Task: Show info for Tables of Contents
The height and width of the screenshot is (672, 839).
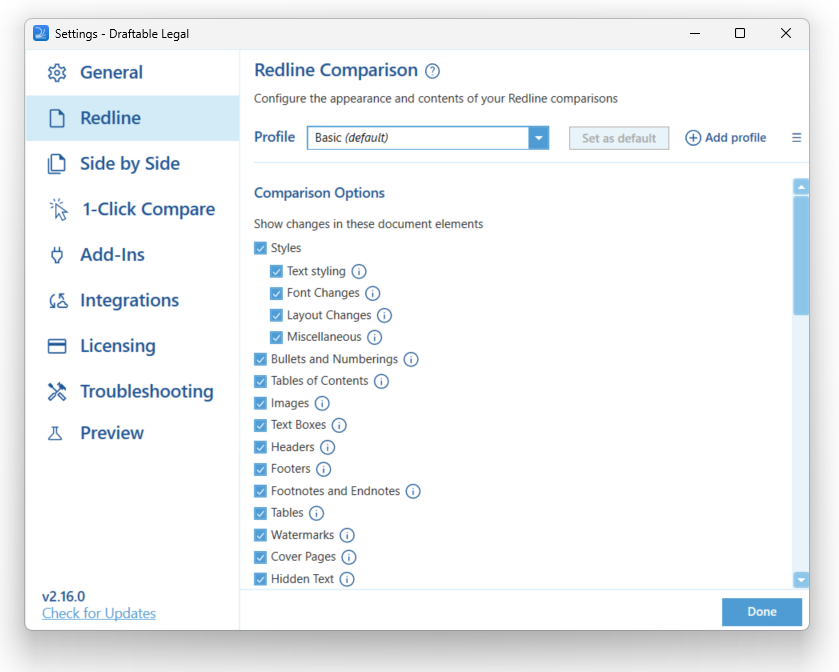Action: (381, 381)
